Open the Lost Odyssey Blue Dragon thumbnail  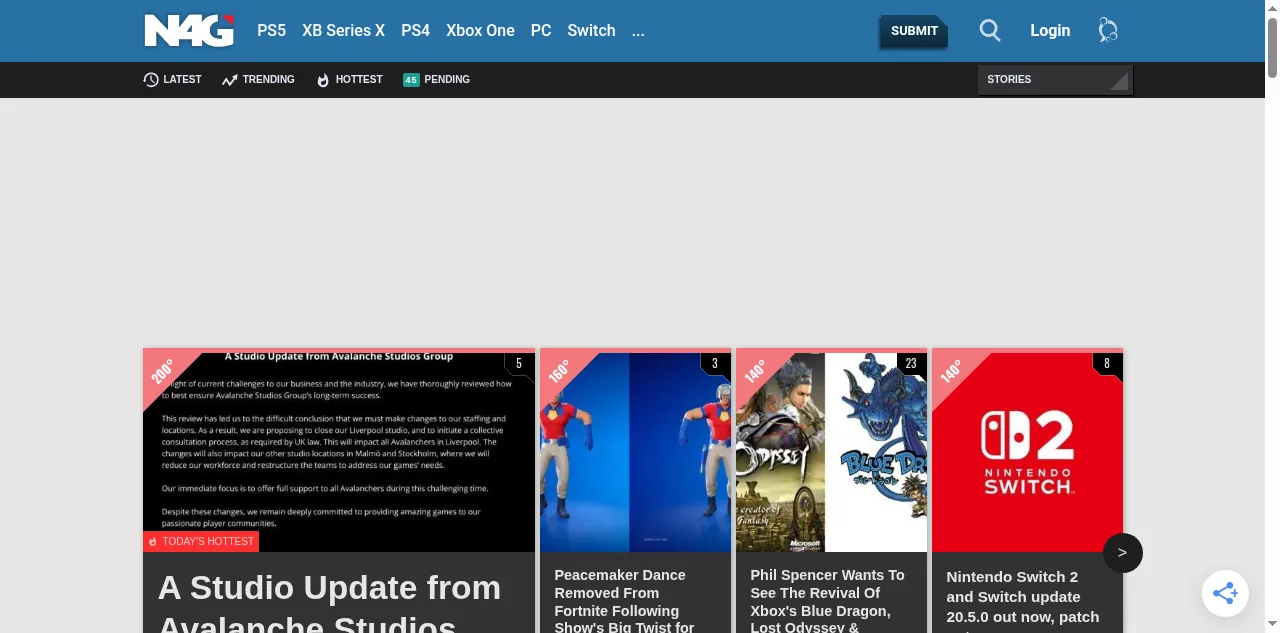click(831, 450)
